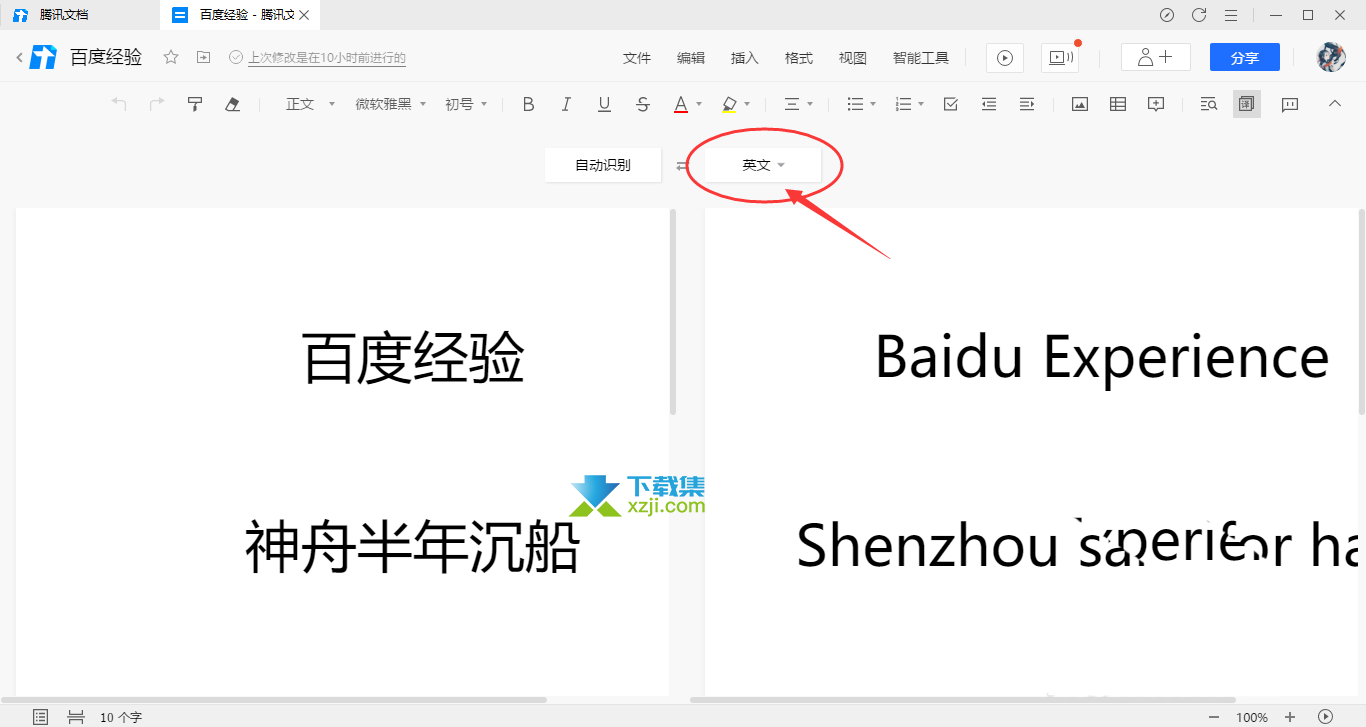Insert an image
Image resolution: width=1366 pixels, height=727 pixels.
coord(1080,104)
